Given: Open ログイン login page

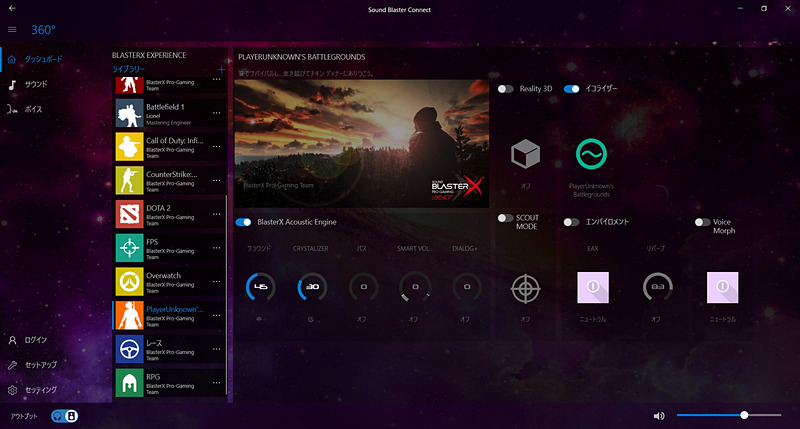Looking at the screenshot, I should click(x=36, y=340).
